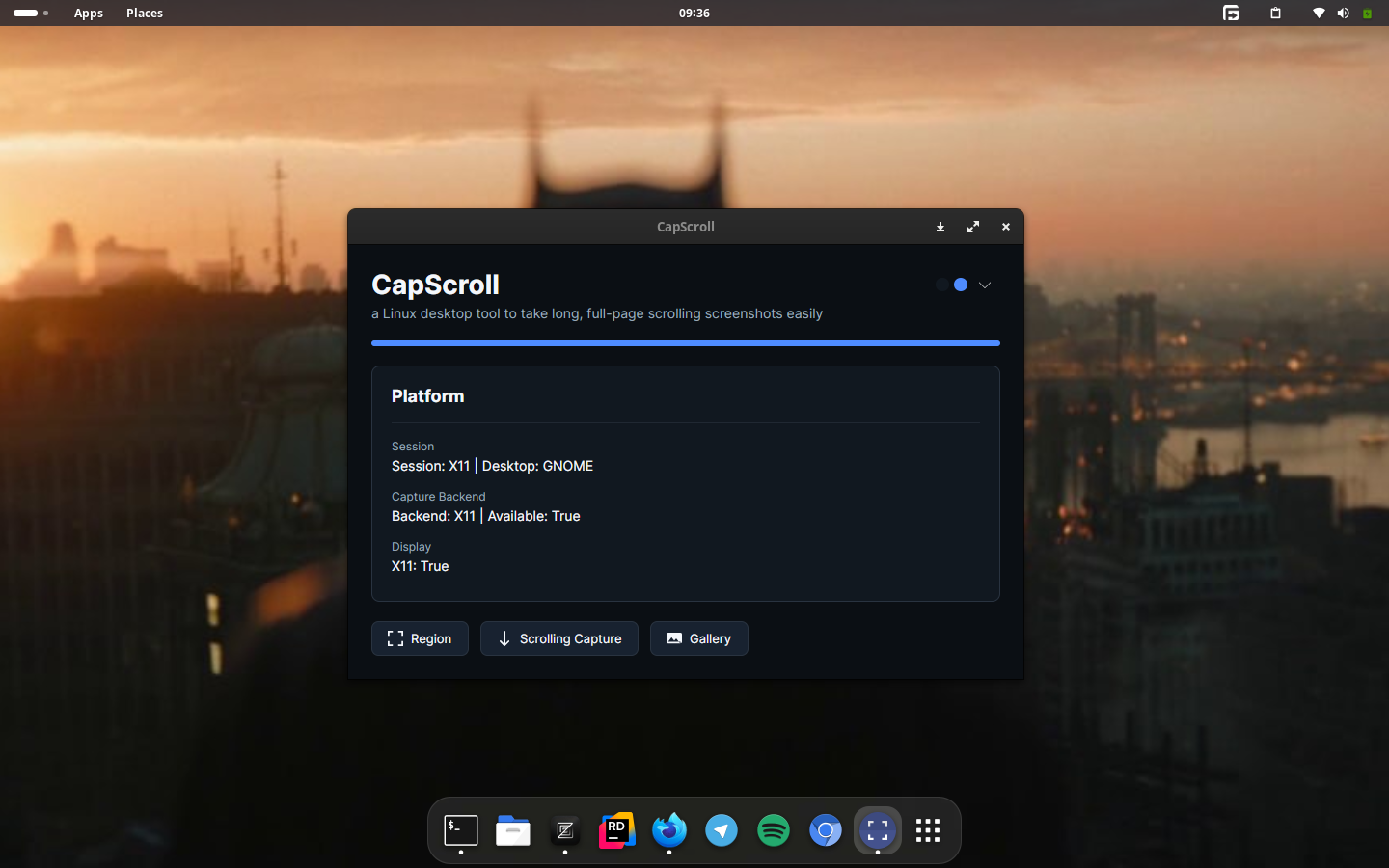1389x868 pixels.
Task: Close the CapScroll window
Action: 1006,227
